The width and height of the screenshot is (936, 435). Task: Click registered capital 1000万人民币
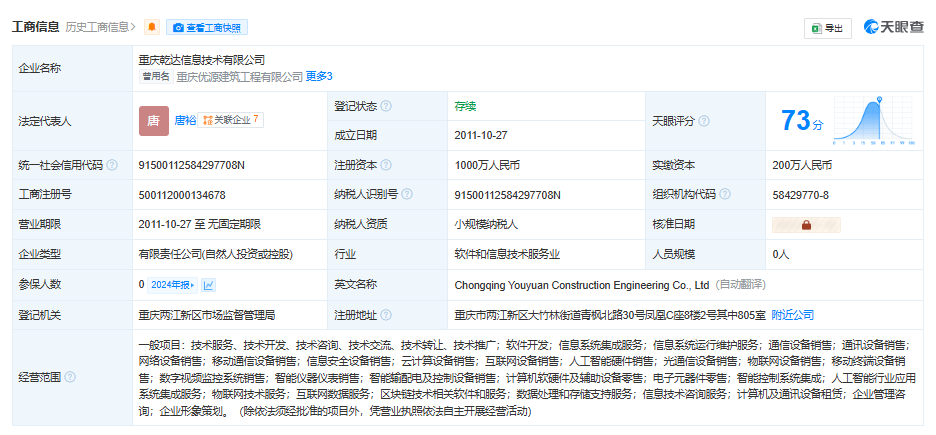pyautogui.click(x=487, y=165)
